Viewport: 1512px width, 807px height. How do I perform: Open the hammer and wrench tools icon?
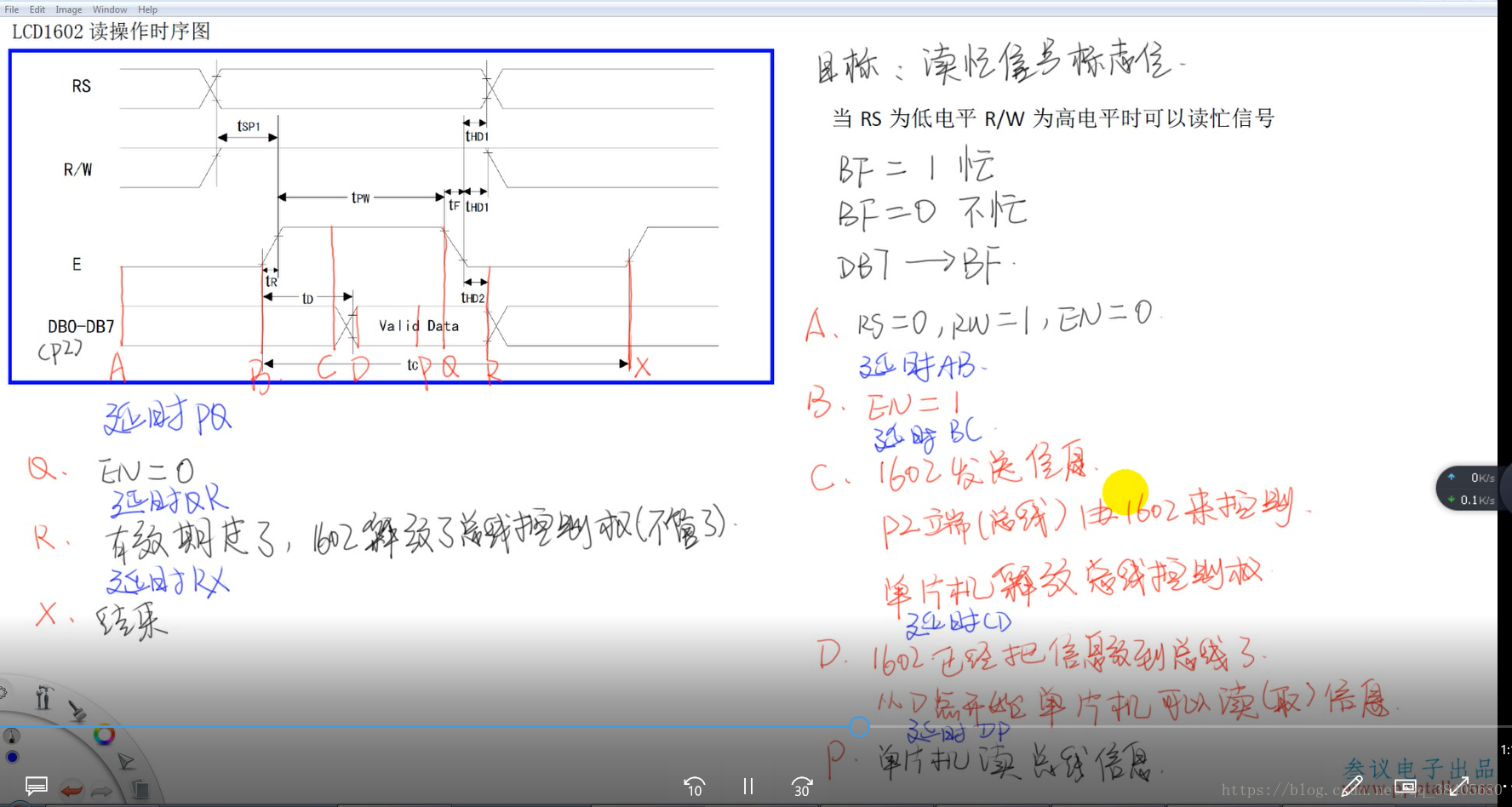click(x=43, y=698)
